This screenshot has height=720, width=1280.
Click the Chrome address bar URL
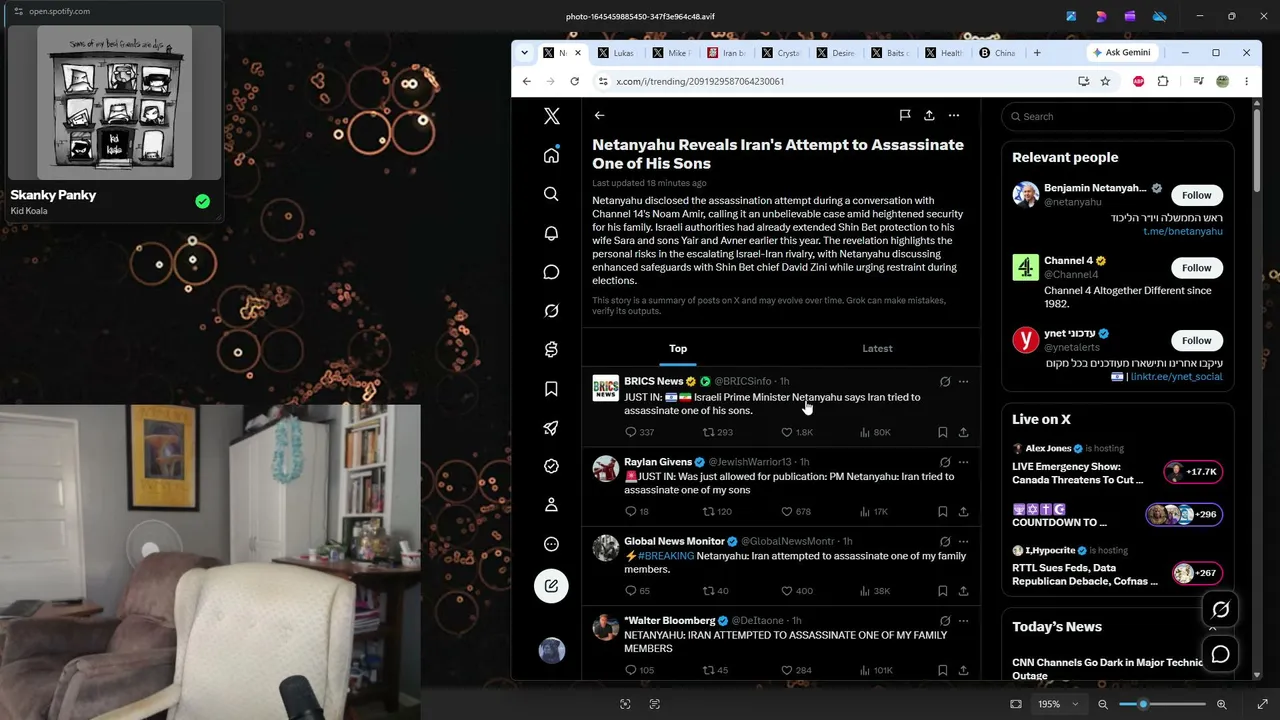tap(700, 81)
